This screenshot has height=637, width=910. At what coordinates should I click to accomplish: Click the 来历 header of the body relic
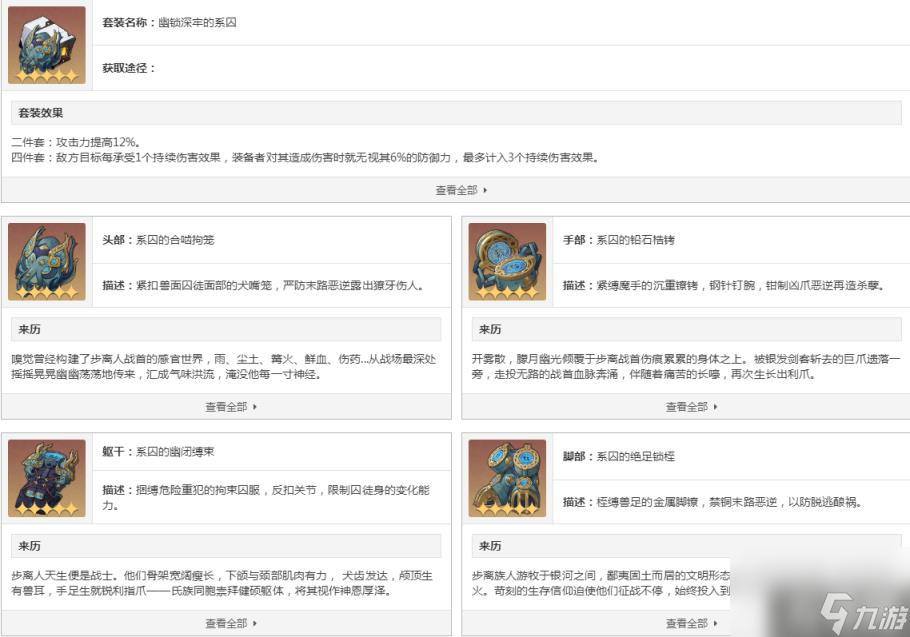226,546
